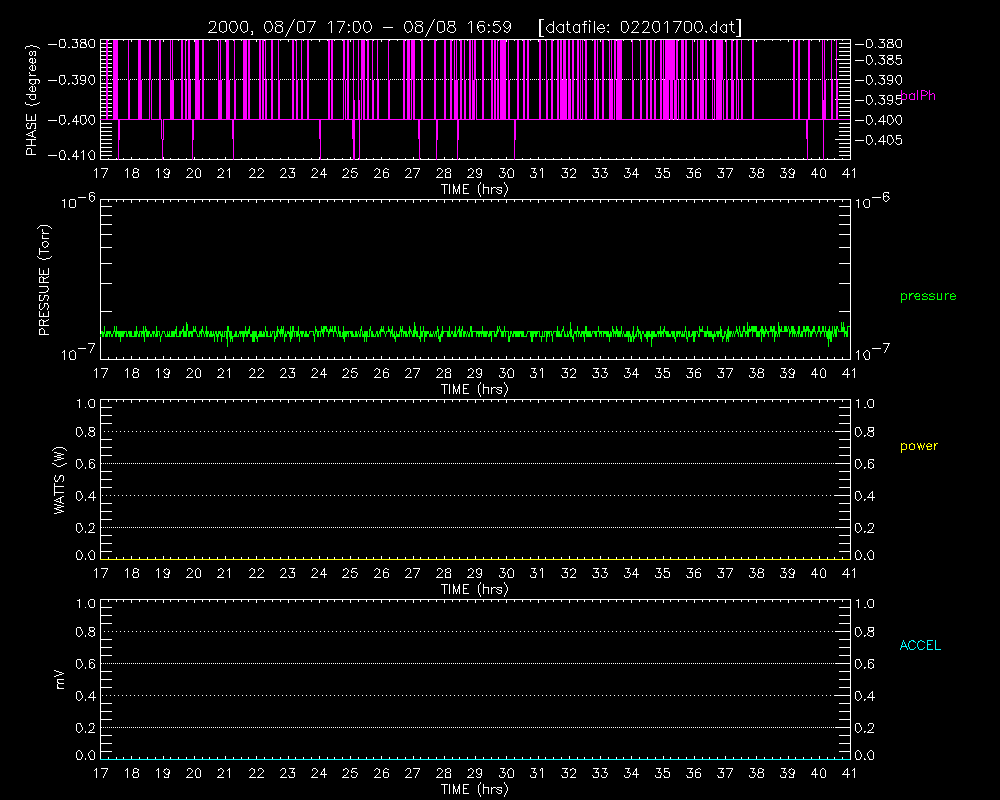Click "TIME (hrs)" under the watts plot
Image resolution: width=1000 pixels, height=800 pixels.
pos(474,589)
